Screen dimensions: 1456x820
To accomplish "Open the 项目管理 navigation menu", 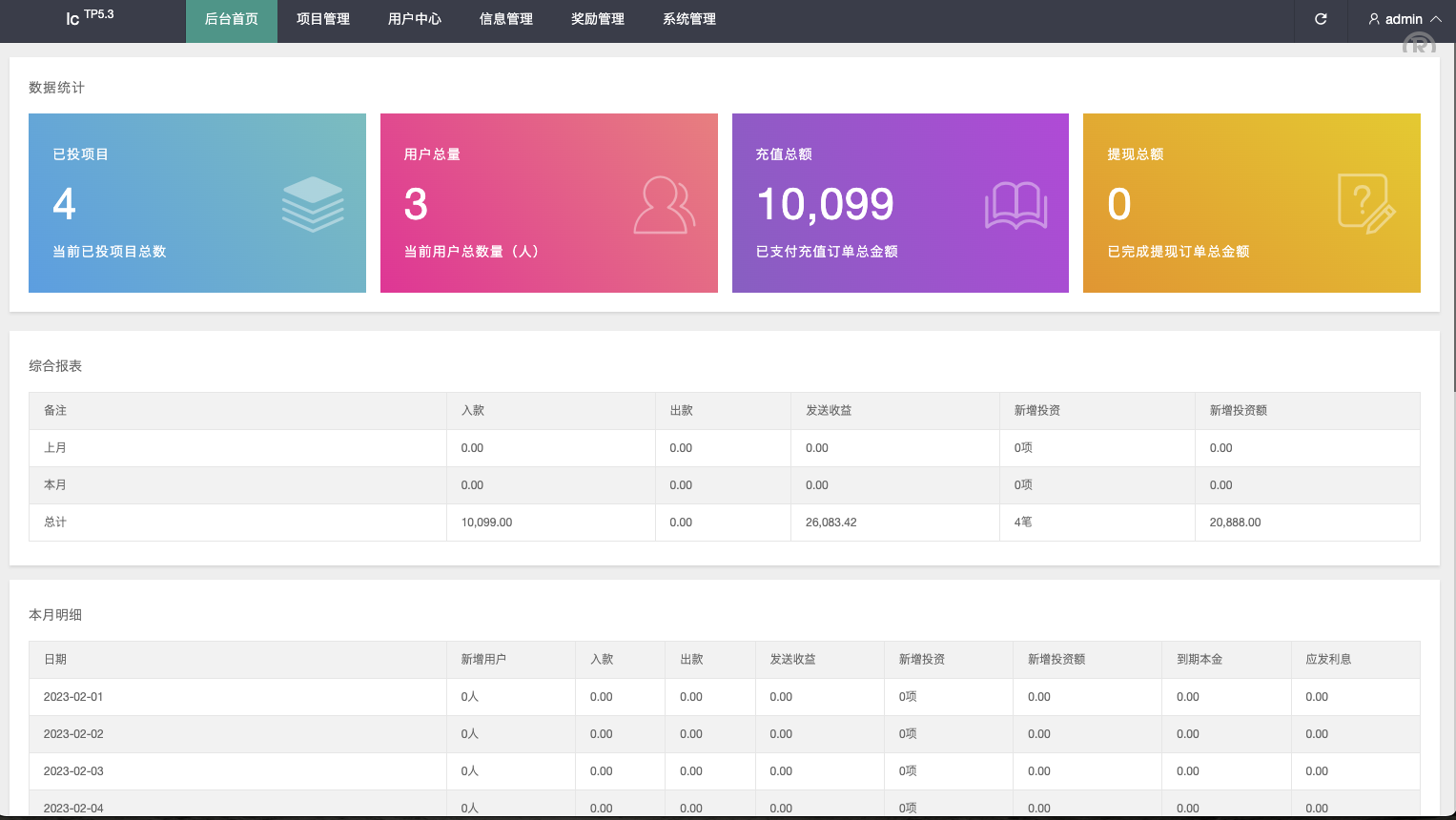I will point(323,19).
